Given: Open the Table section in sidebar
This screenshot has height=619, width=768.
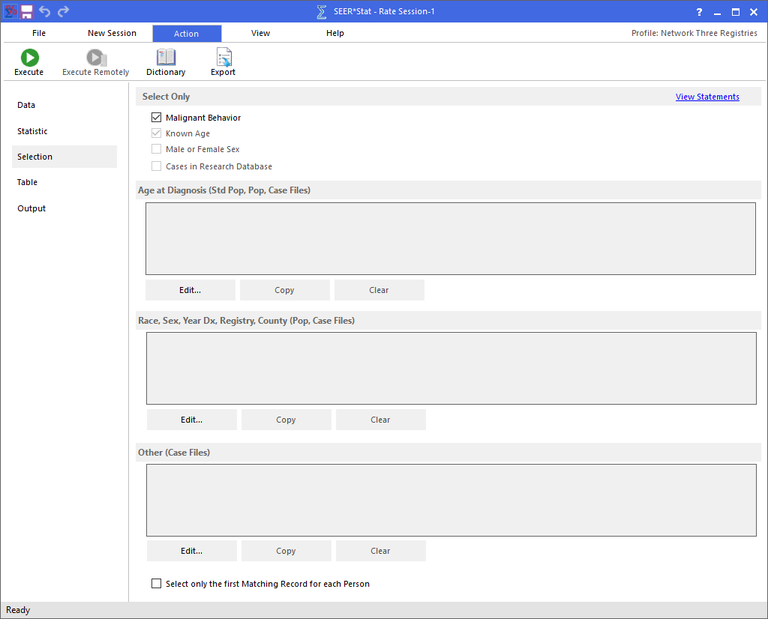Looking at the screenshot, I should coord(27,182).
